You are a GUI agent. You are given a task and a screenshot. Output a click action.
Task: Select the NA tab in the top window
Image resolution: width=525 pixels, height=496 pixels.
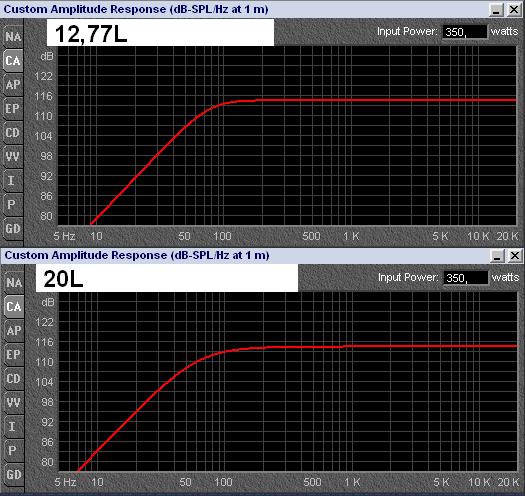tap(13, 37)
